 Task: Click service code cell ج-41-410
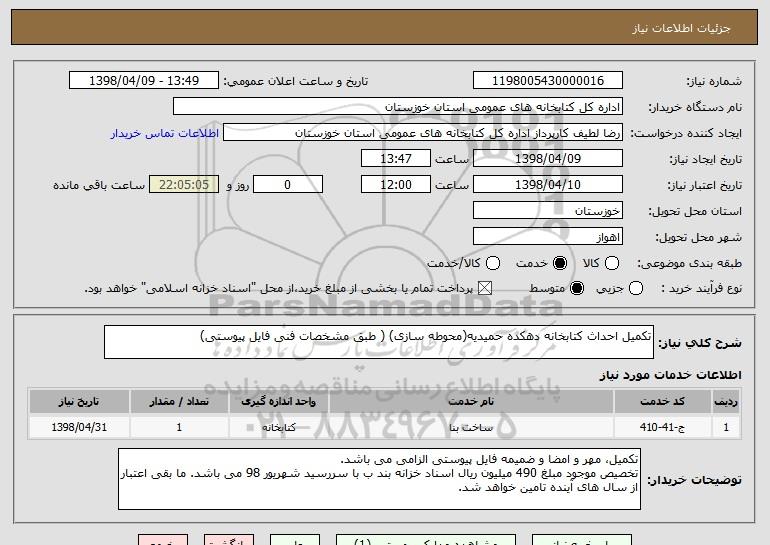point(662,427)
